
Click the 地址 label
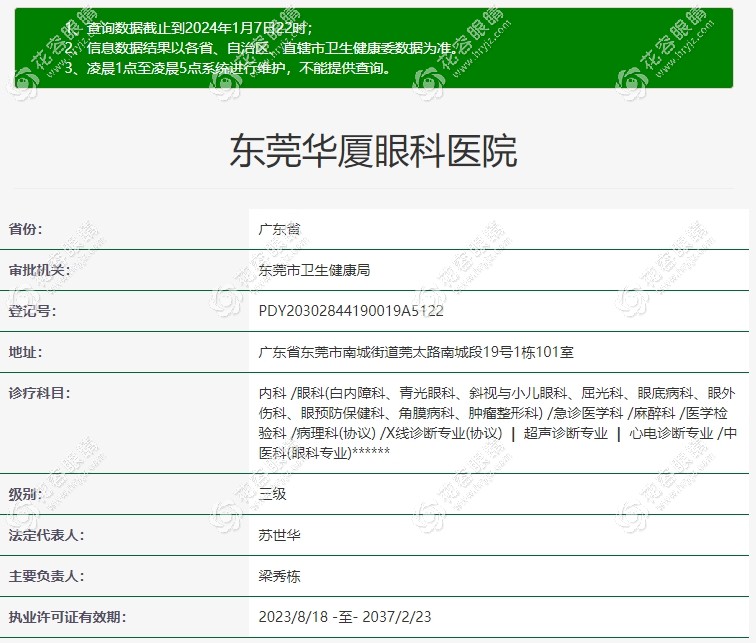pyautogui.click(x=26, y=352)
